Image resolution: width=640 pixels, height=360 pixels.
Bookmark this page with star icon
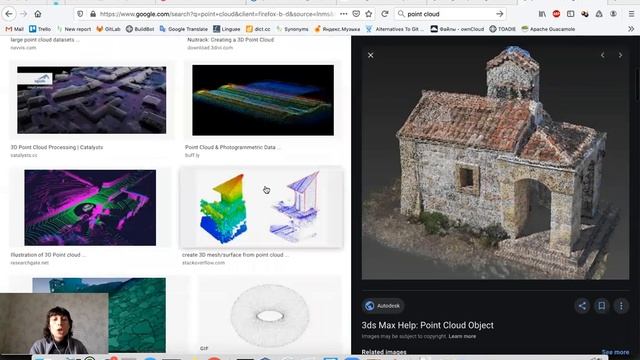point(369,14)
